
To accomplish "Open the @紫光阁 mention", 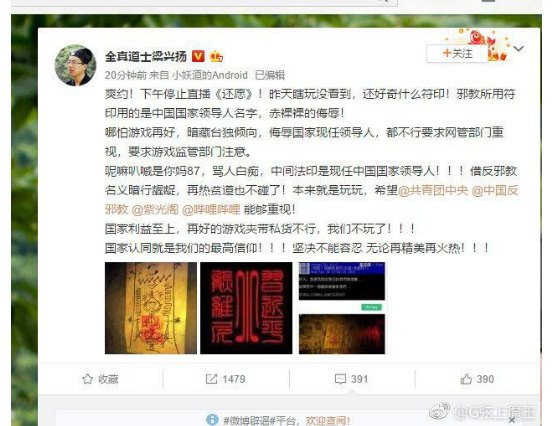I will [x=155, y=209].
